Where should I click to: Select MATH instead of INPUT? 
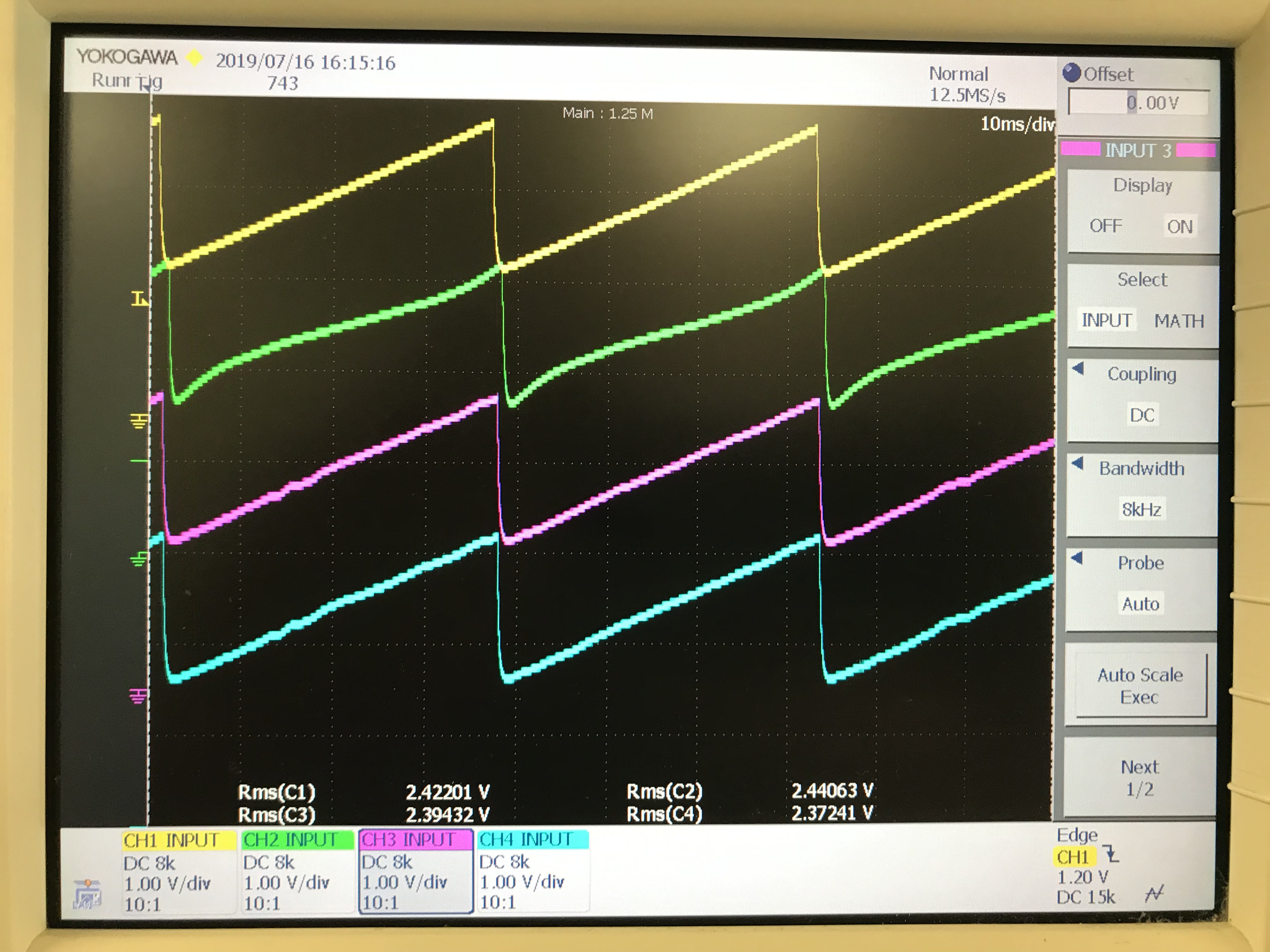click(x=1179, y=321)
